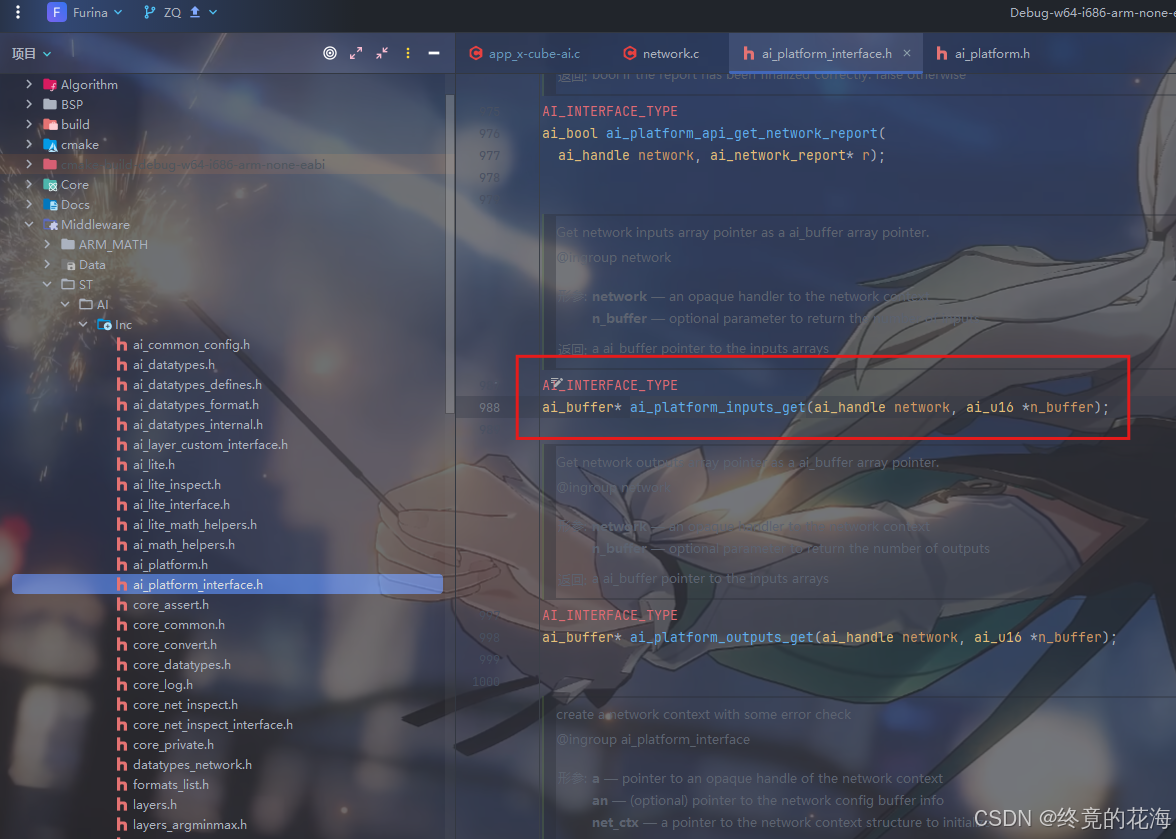The height and width of the screenshot is (839, 1176).
Task: Open the Debug-w64 run configuration selector
Action: [1092, 12]
